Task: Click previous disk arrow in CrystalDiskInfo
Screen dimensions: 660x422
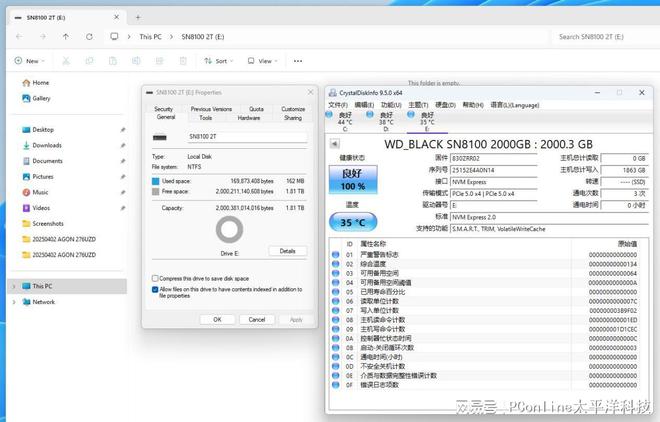Action: point(335,144)
